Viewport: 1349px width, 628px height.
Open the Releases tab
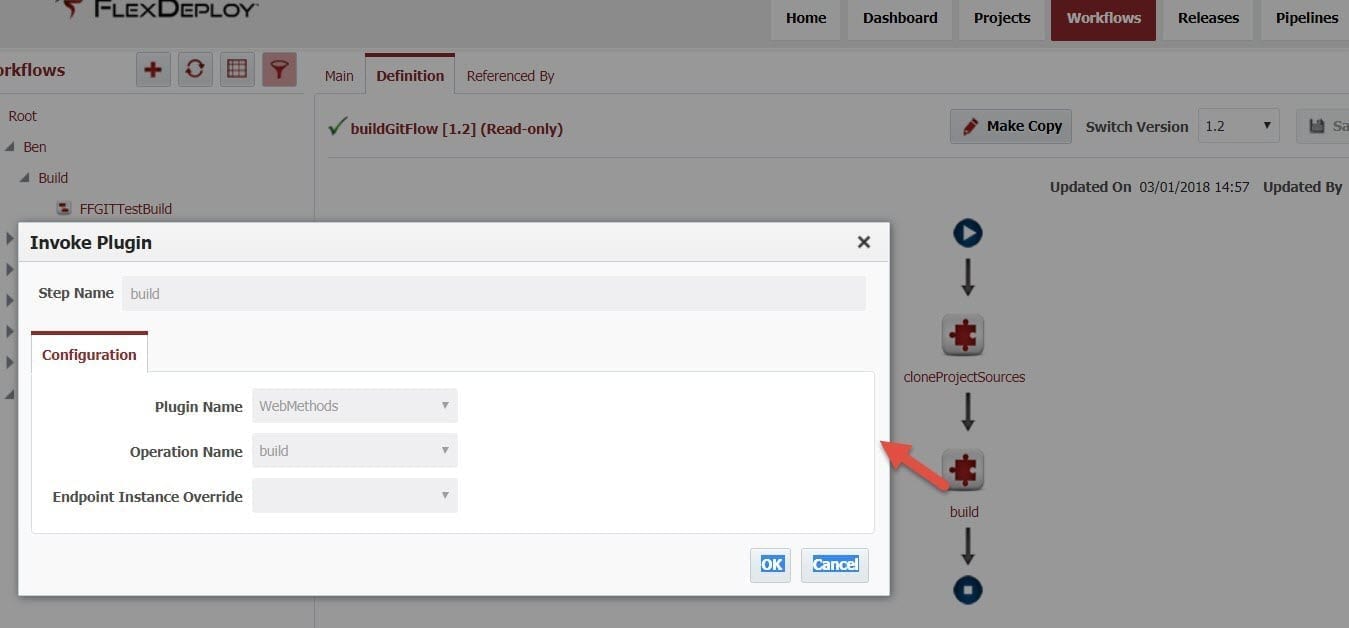tap(1208, 19)
